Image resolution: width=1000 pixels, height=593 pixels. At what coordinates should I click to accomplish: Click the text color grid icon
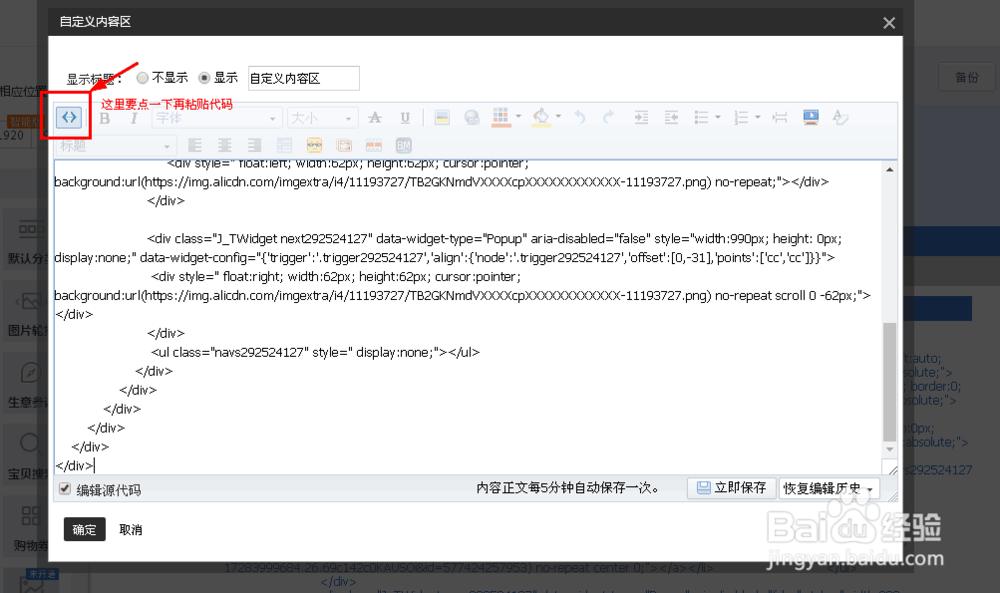click(x=501, y=117)
